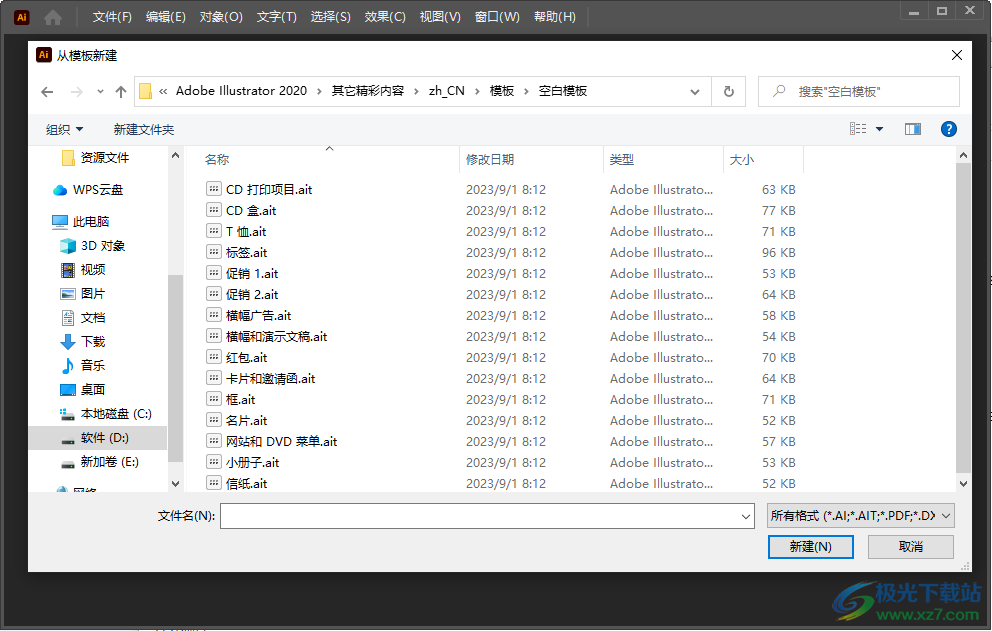Select the file 卡片和邀请函.ait
The image size is (992, 631).
(270, 378)
